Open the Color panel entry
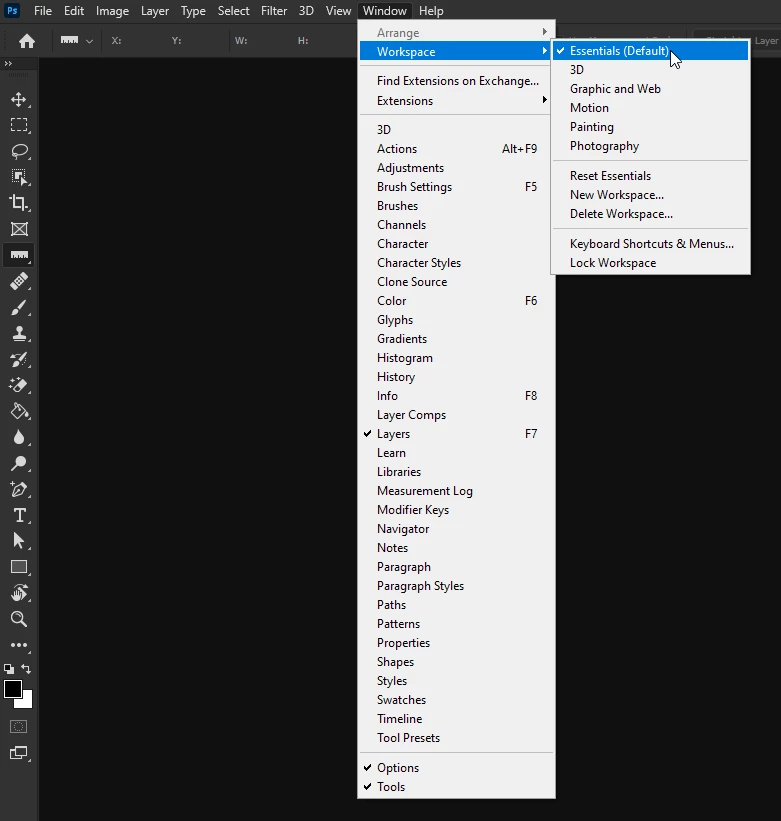The width and height of the screenshot is (781, 821). pyautogui.click(x=456, y=301)
